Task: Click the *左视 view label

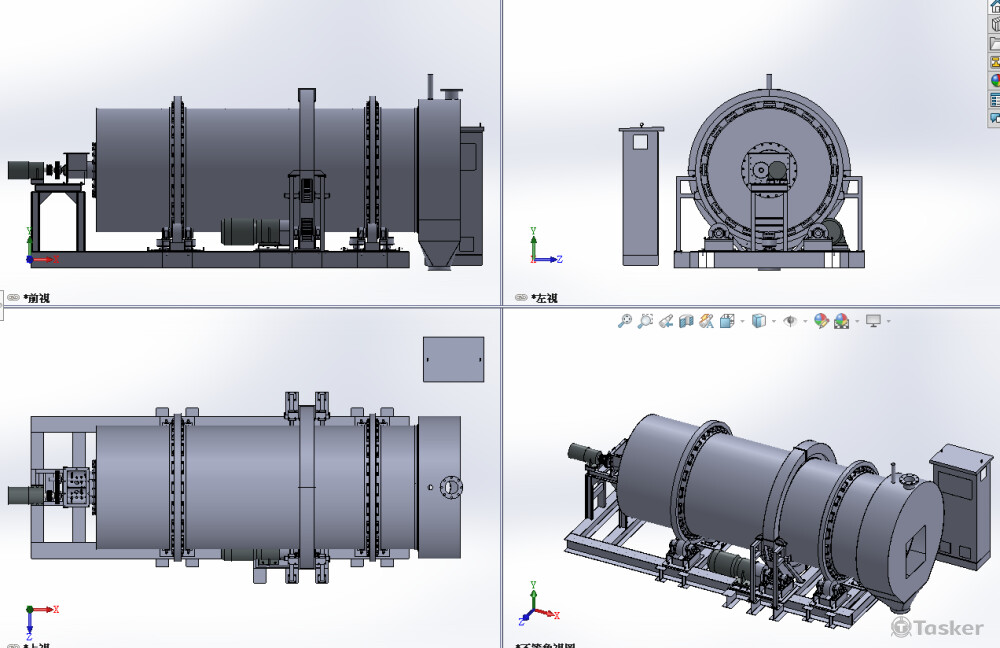Action: (x=546, y=297)
